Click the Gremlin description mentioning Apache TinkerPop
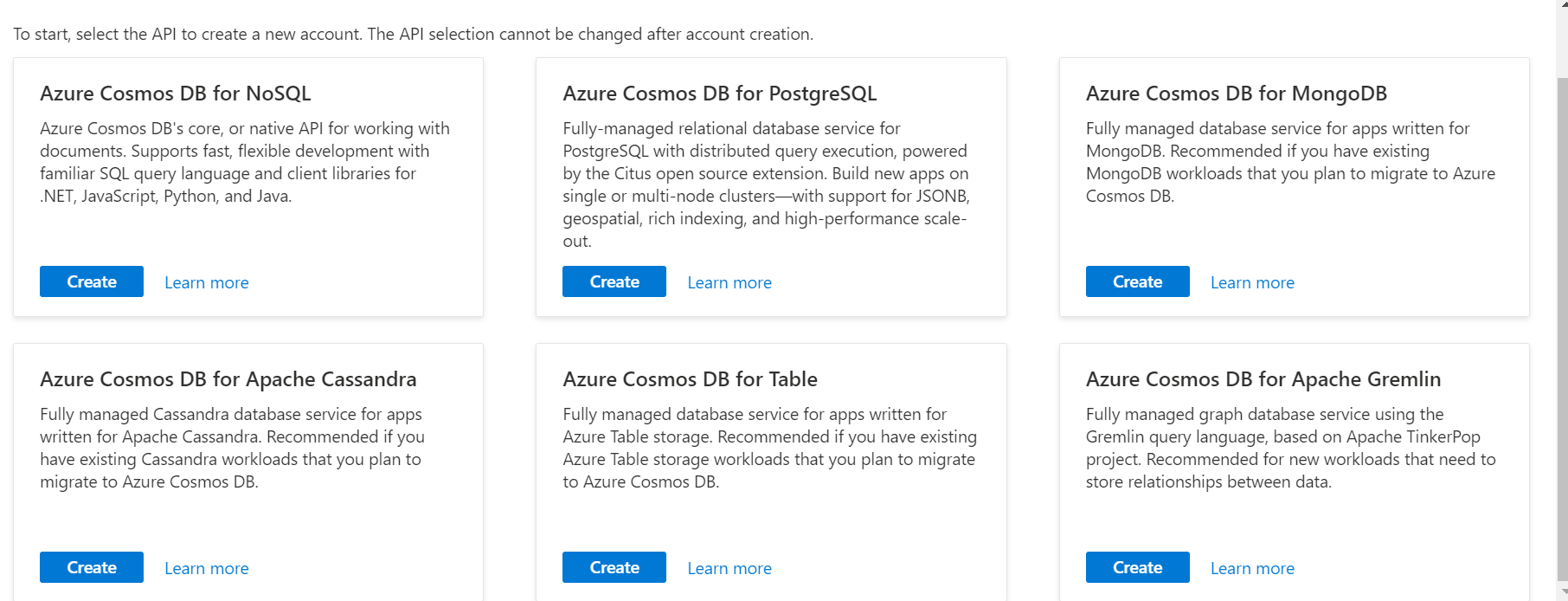The width and height of the screenshot is (1568, 601). pos(1290,448)
